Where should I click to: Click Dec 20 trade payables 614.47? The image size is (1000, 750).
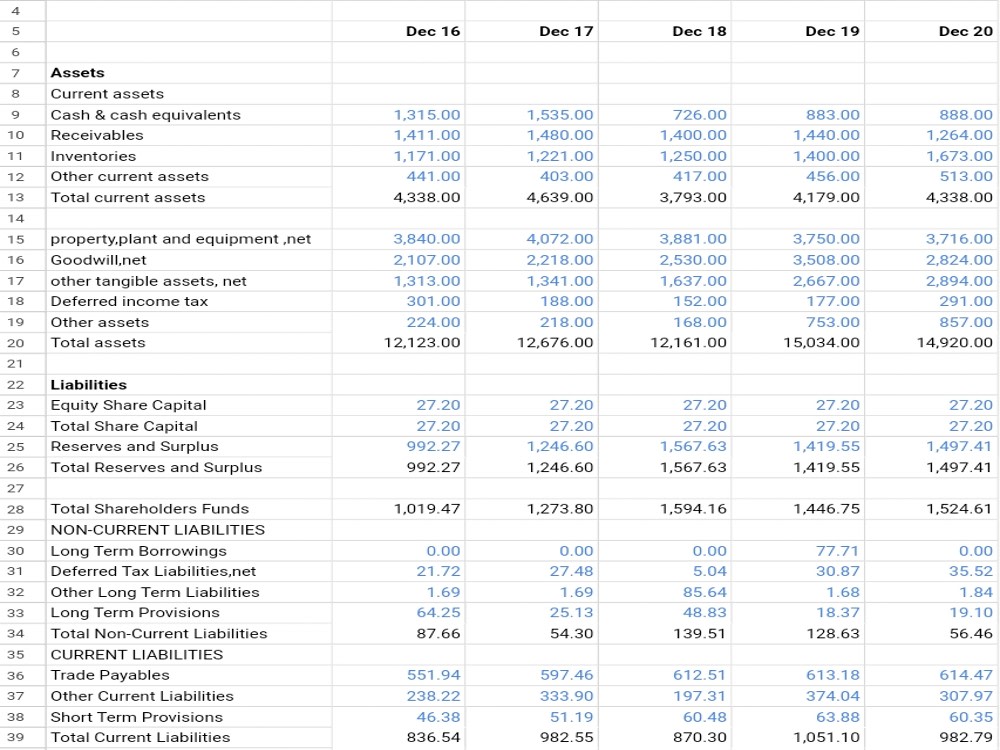(x=966, y=675)
